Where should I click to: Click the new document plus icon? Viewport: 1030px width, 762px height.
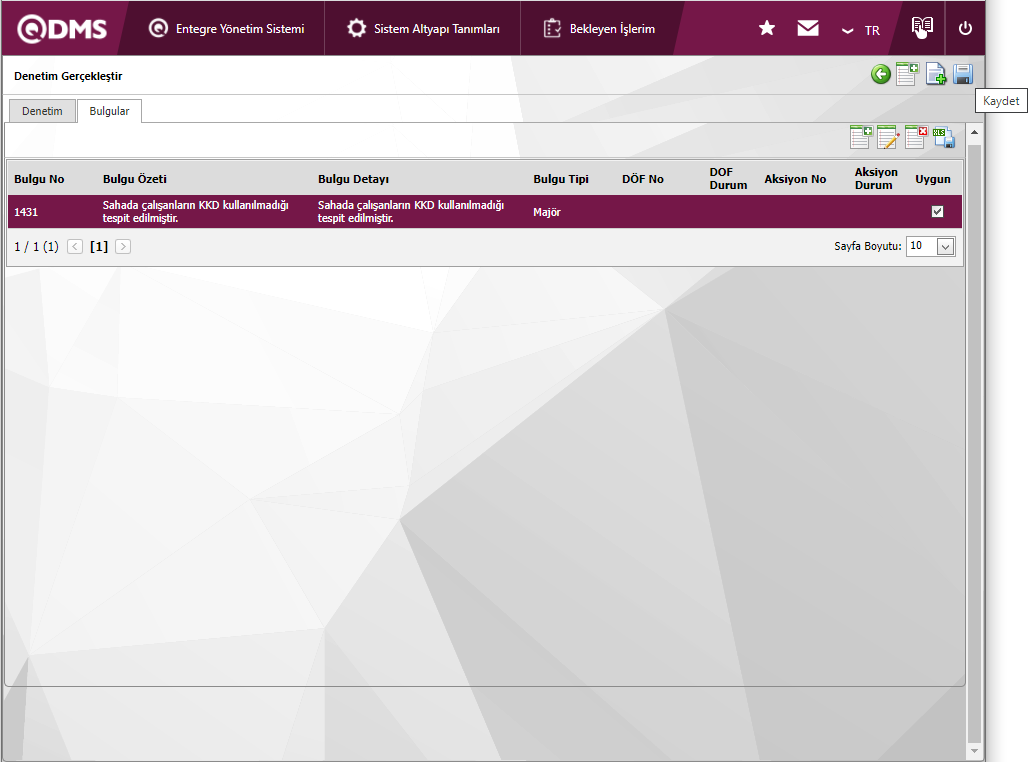935,74
